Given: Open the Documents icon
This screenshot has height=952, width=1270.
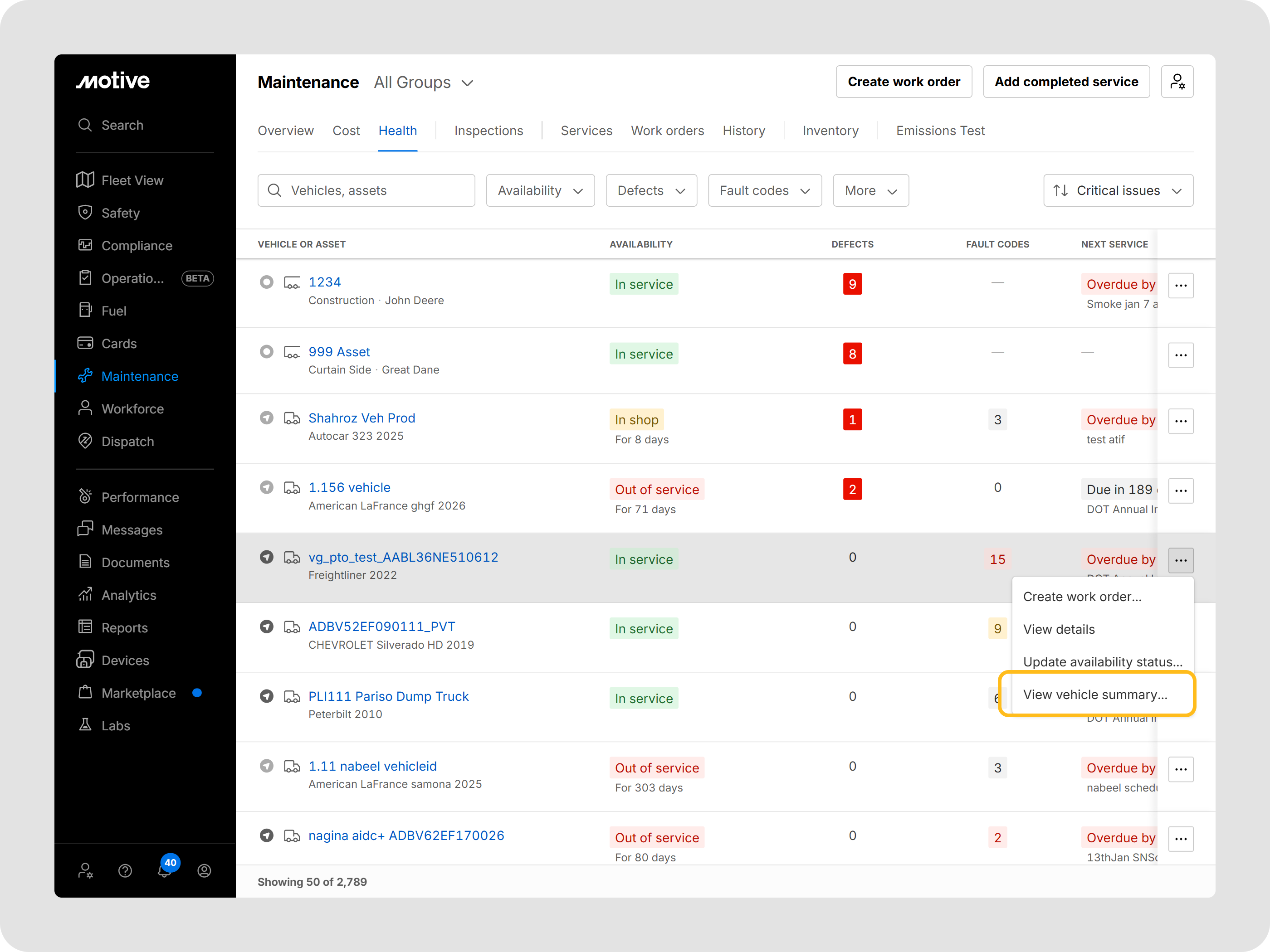Looking at the screenshot, I should click(x=85, y=562).
